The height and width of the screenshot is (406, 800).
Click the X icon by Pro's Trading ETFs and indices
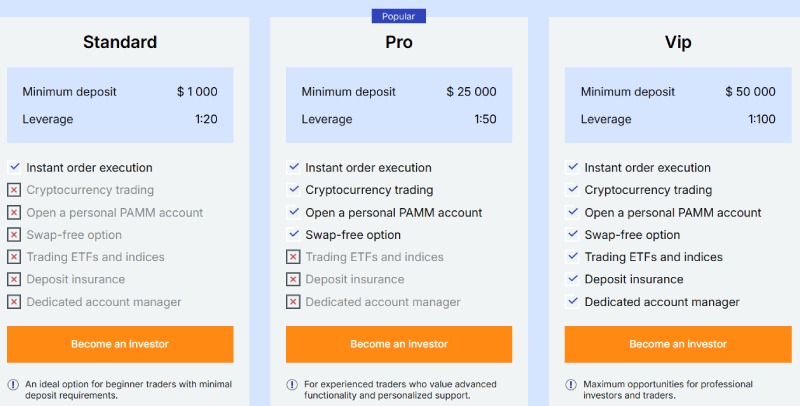(293, 257)
